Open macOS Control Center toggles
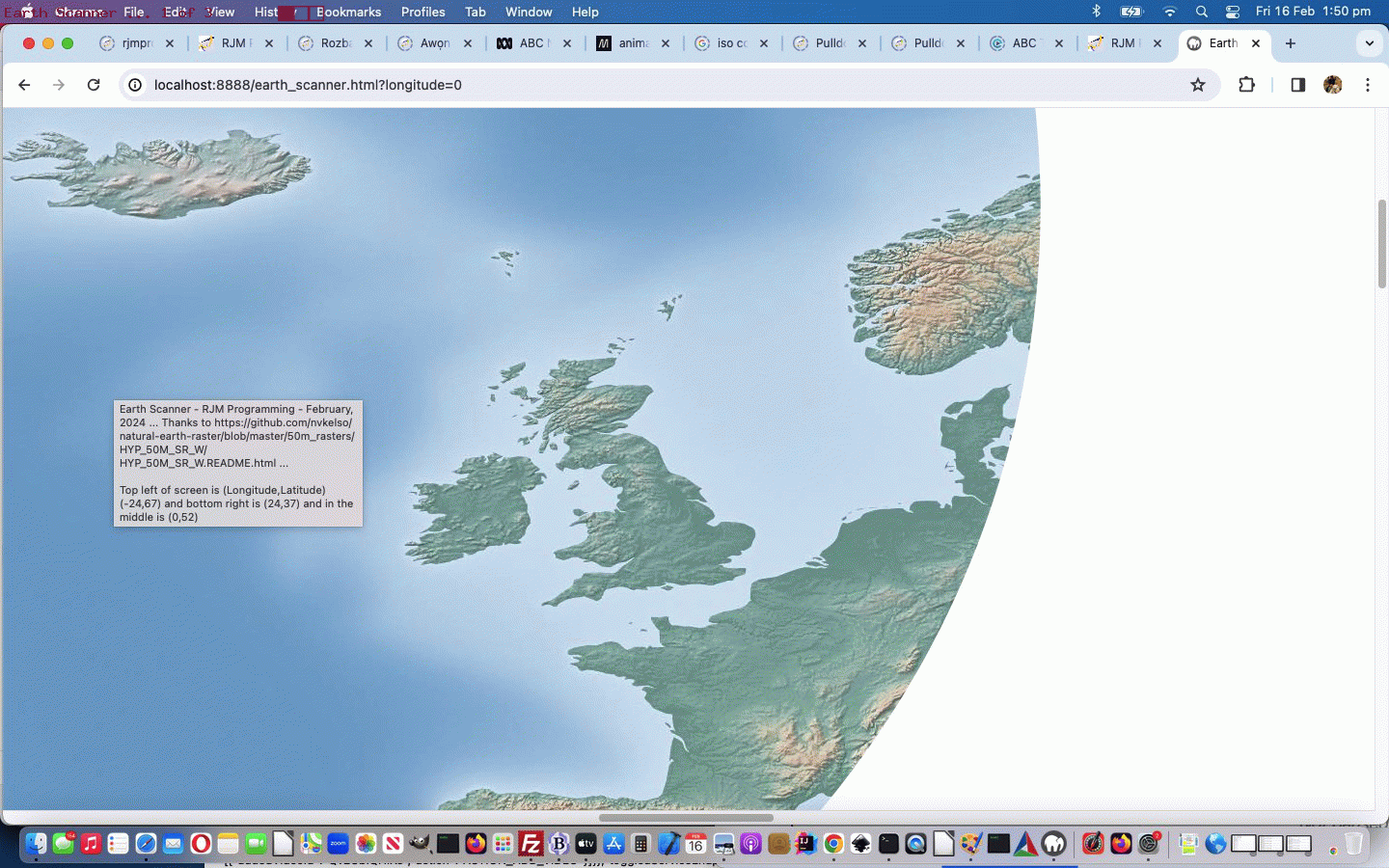The image size is (1389, 868). [x=1232, y=12]
